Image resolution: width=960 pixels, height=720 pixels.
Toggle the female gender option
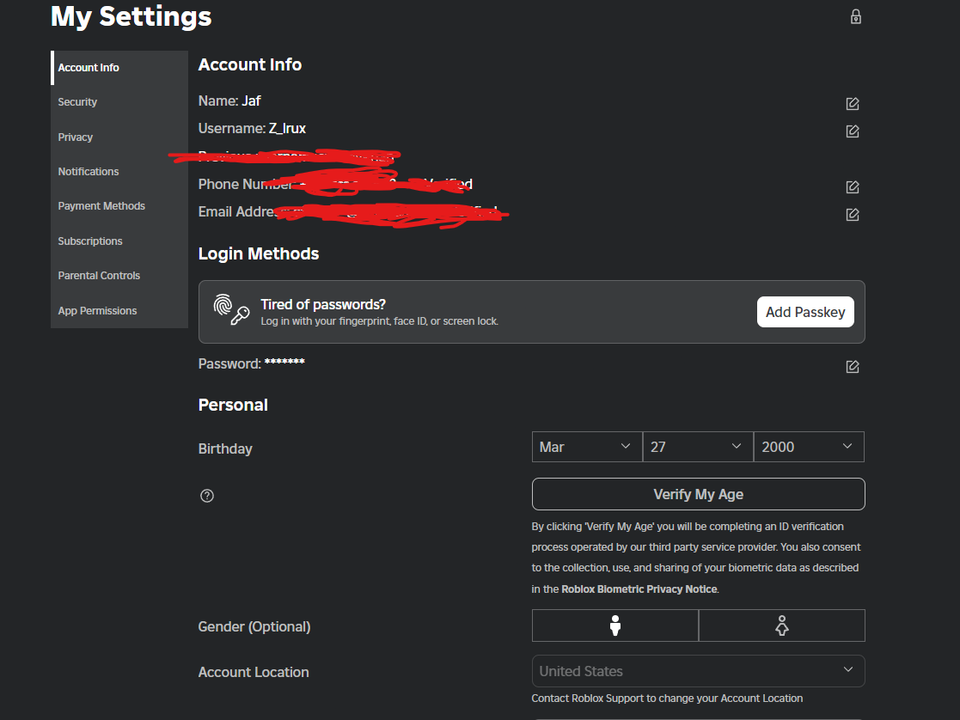pos(781,625)
